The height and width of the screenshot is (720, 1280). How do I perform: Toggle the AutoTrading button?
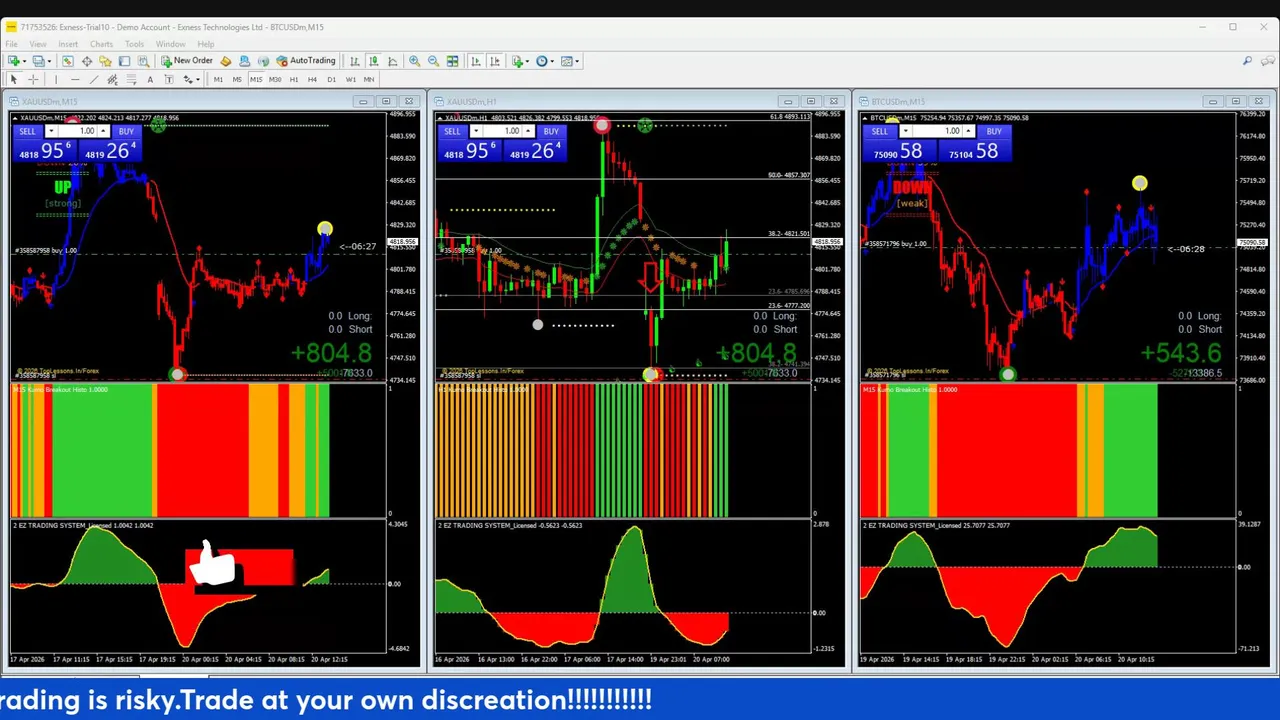point(306,61)
